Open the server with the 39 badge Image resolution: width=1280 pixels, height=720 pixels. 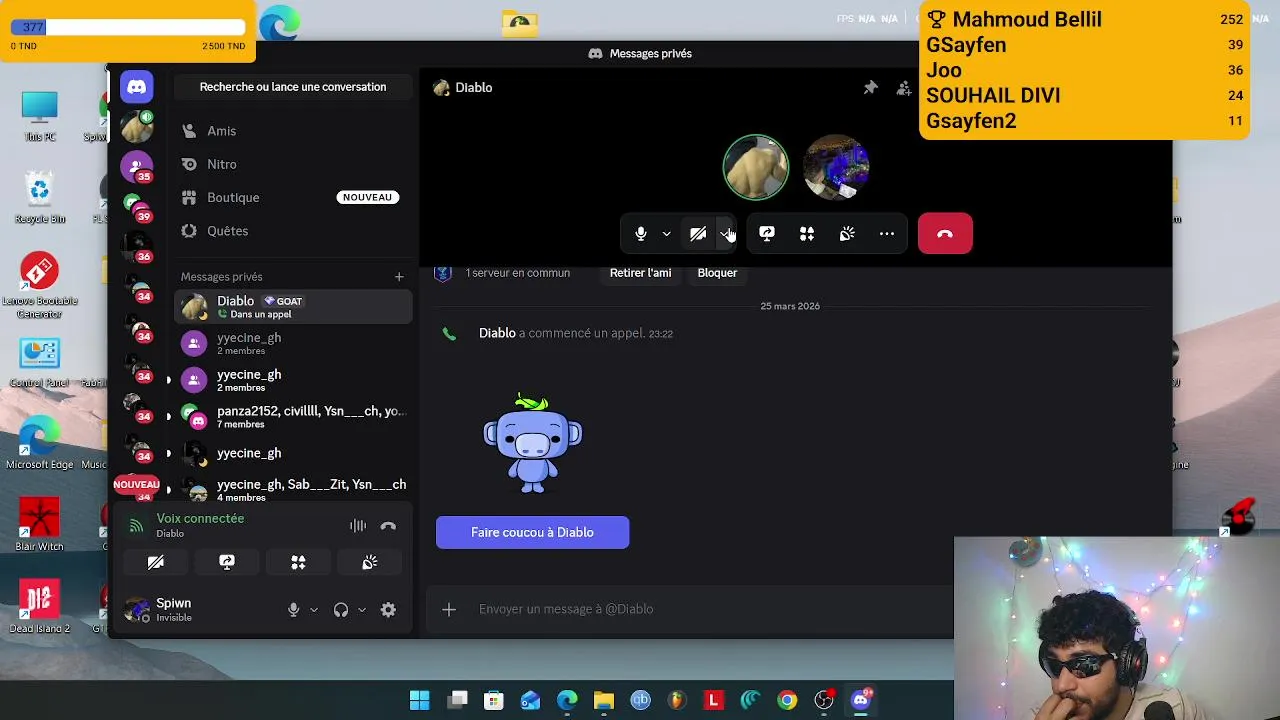(x=137, y=206)
